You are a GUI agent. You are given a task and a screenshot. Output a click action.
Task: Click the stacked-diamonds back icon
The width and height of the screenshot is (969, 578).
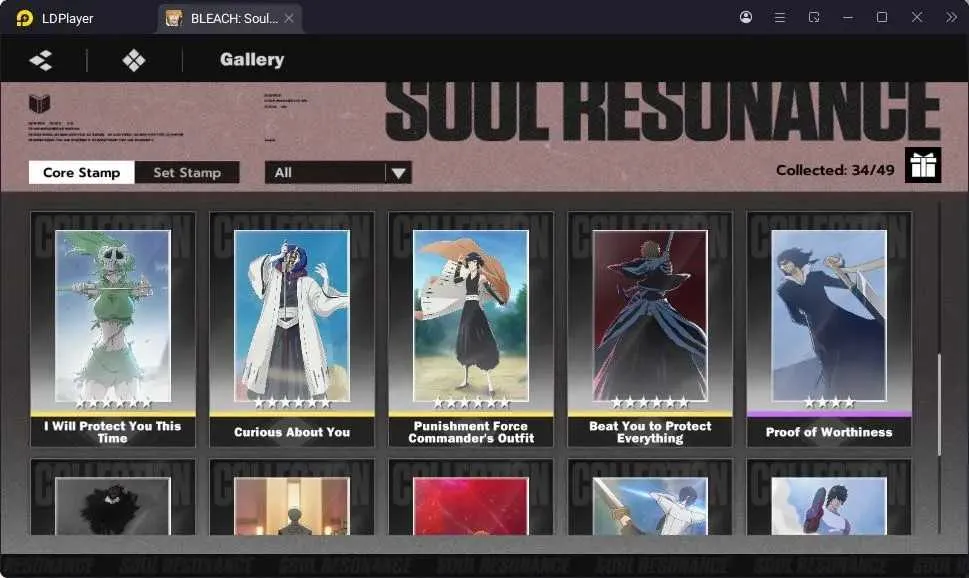click(x=41, y=60)
